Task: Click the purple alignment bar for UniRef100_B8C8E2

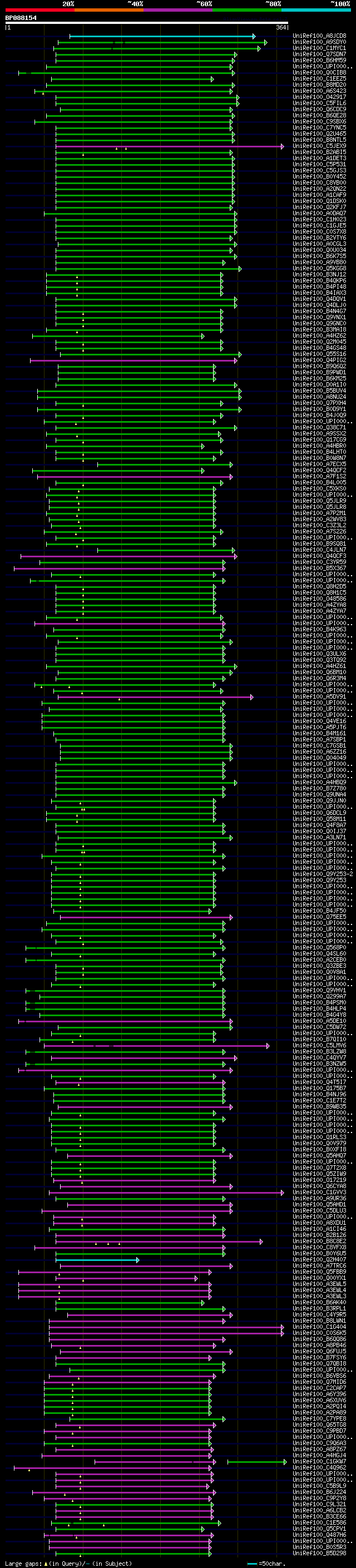Action: coord(159,1241)
